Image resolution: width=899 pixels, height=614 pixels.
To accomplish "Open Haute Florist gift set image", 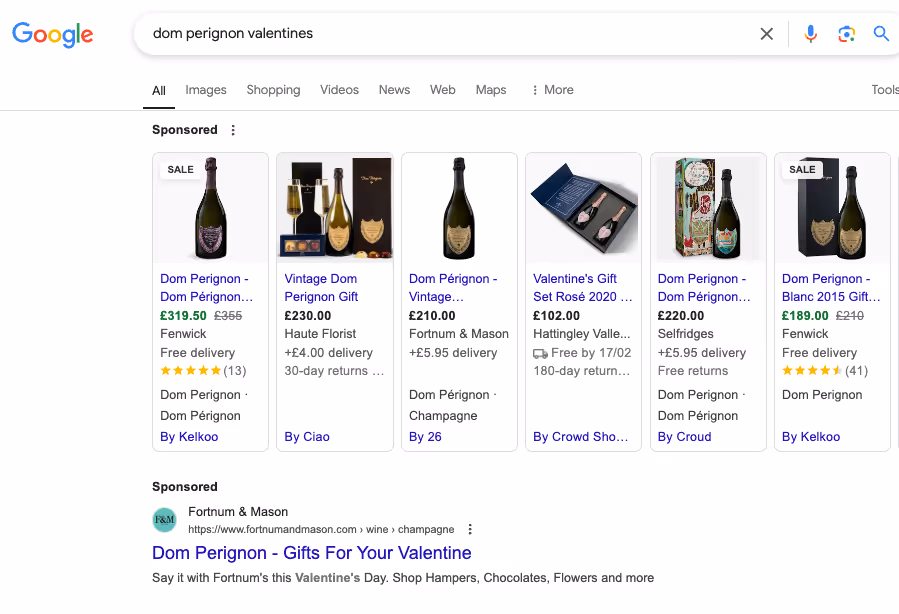I will coord(335,208).
